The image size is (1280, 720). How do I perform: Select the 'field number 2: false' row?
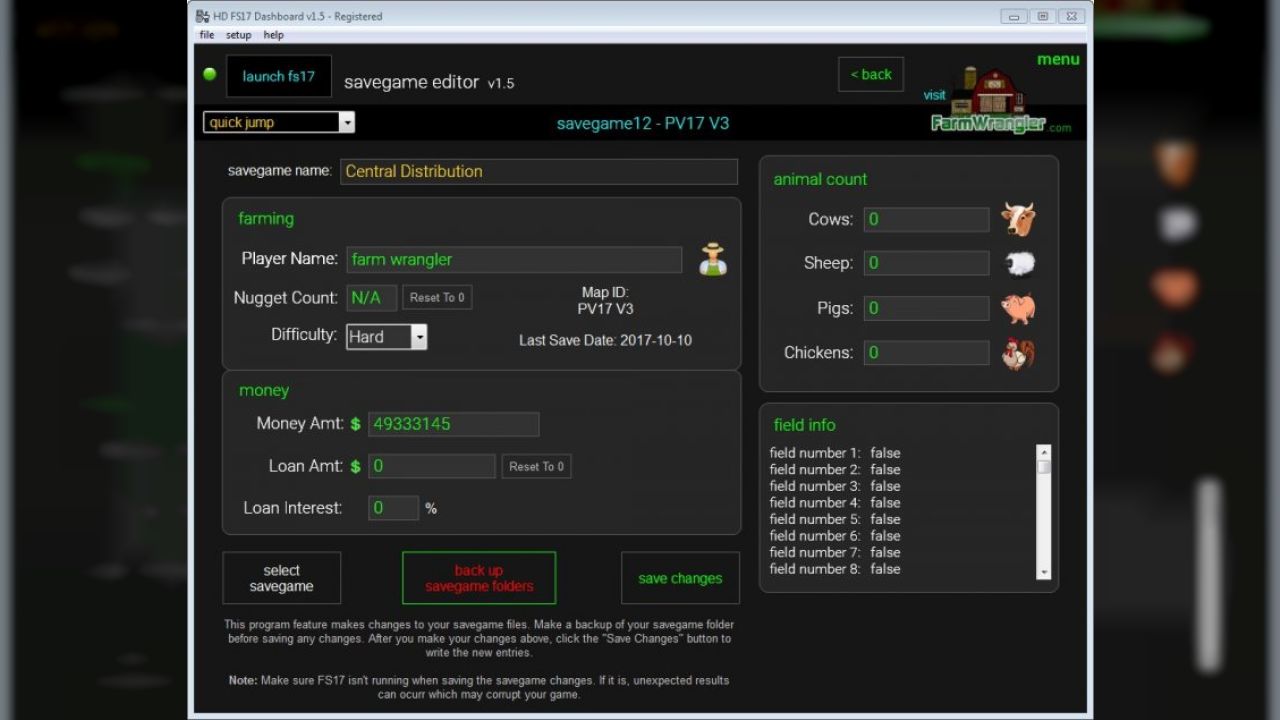[835, 470]
